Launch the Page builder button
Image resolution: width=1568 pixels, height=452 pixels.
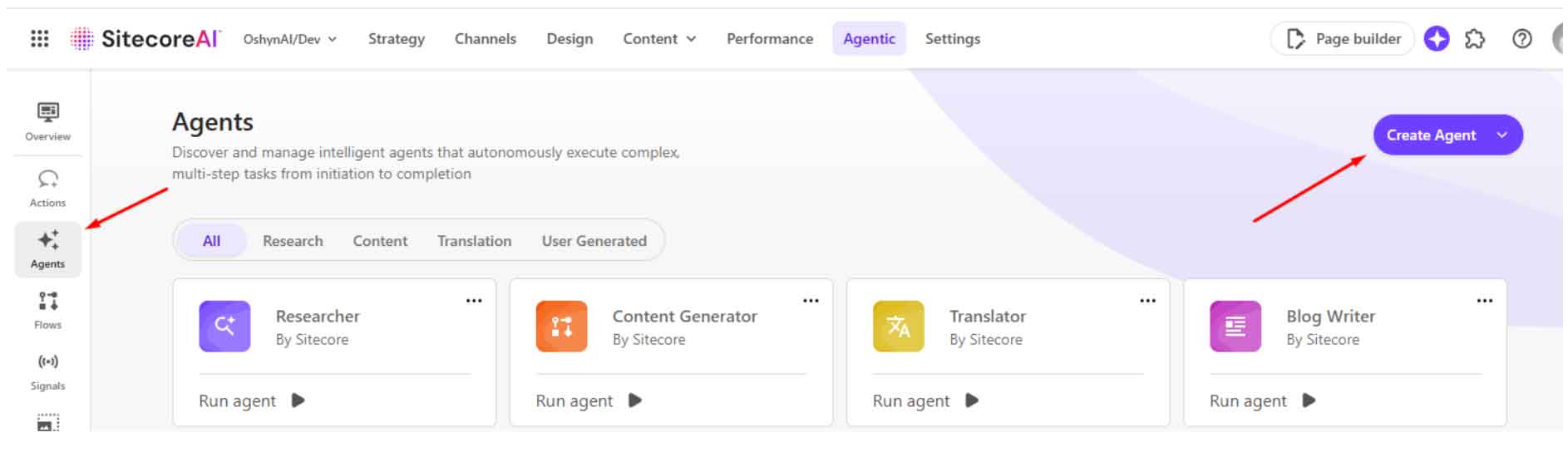pos(1343,39)
